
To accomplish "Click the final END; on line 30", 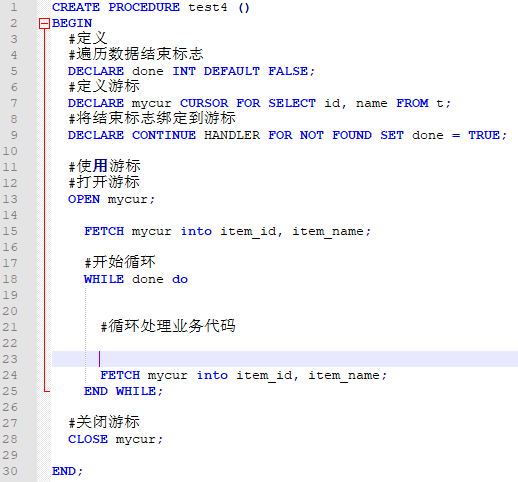I will (67, 471).
